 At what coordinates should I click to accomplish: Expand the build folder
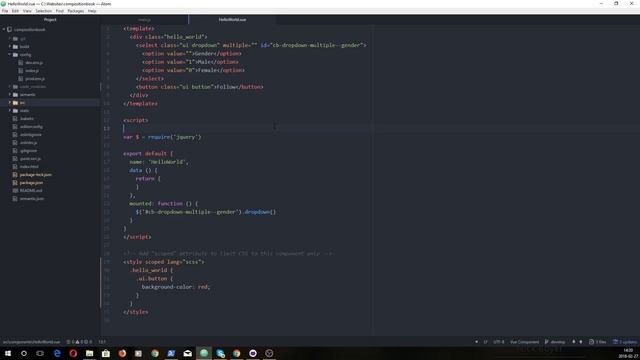[x=10, y=47]
